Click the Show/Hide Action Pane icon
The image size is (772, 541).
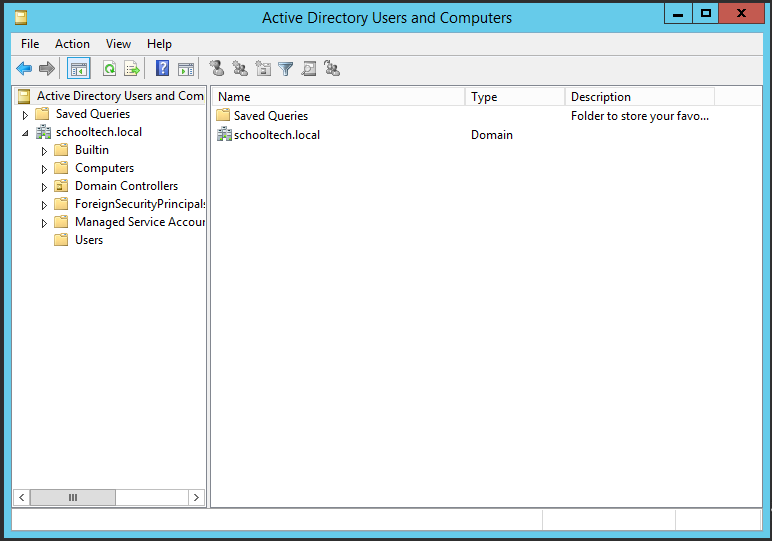click(186, 69)
